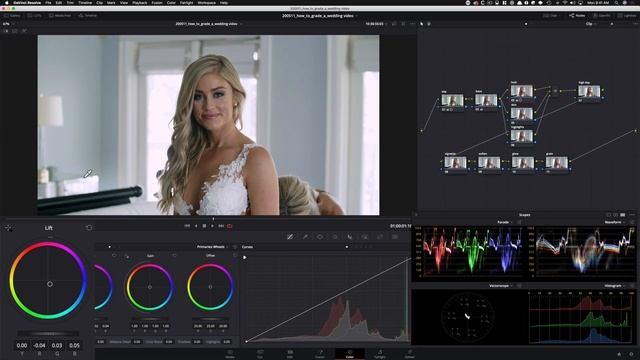Open the Qualifier eyedropper palette
Image resolution: width=640 pixels, height=360 pixels.
pyautogui.click(x=305, y=237)
